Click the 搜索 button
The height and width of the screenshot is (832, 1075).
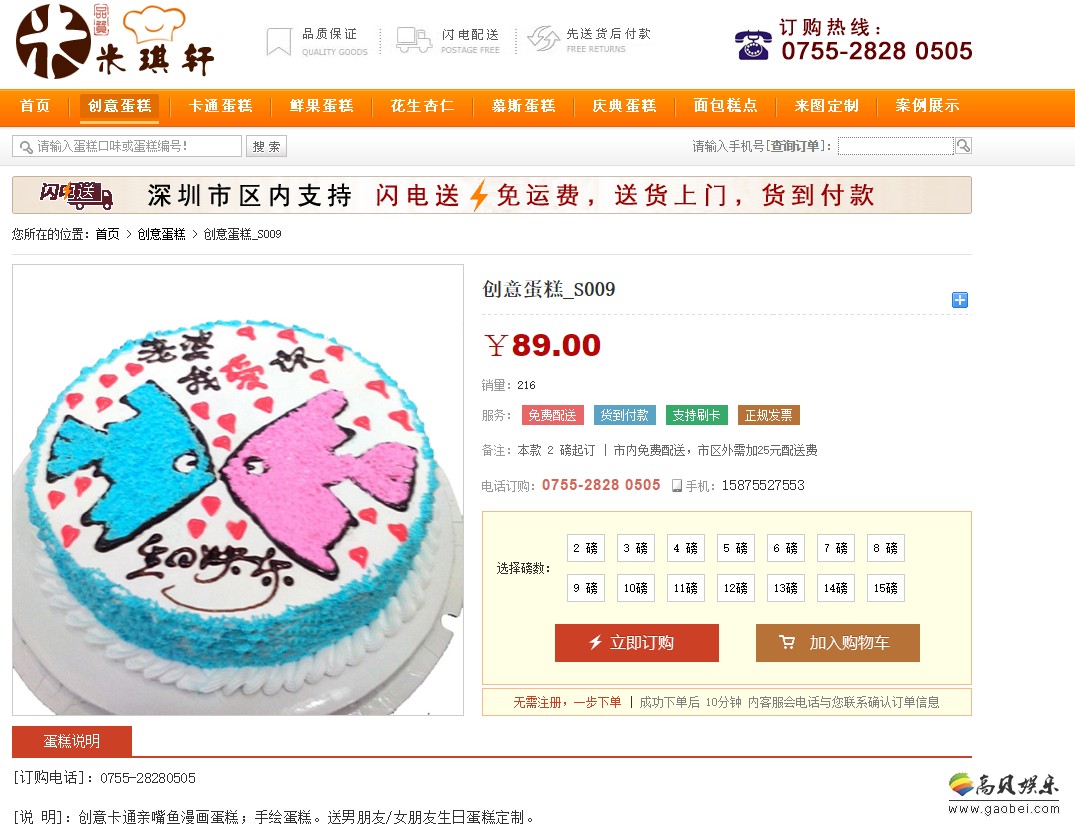[267, 146]
